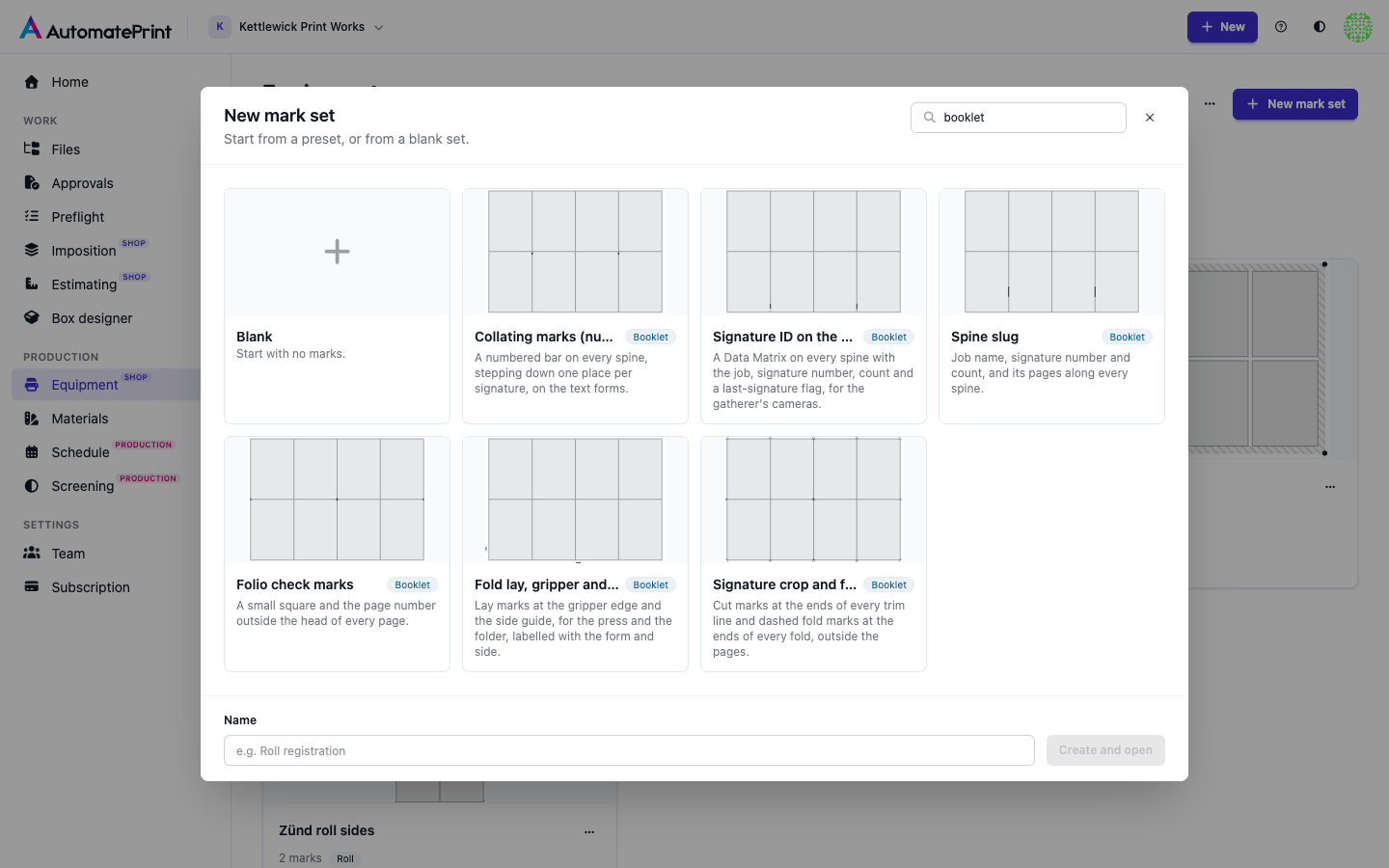Open Zünd roll sides card options menu
Image resolution: width=1389 pixels, height=868 pixels.
point(589,831)
